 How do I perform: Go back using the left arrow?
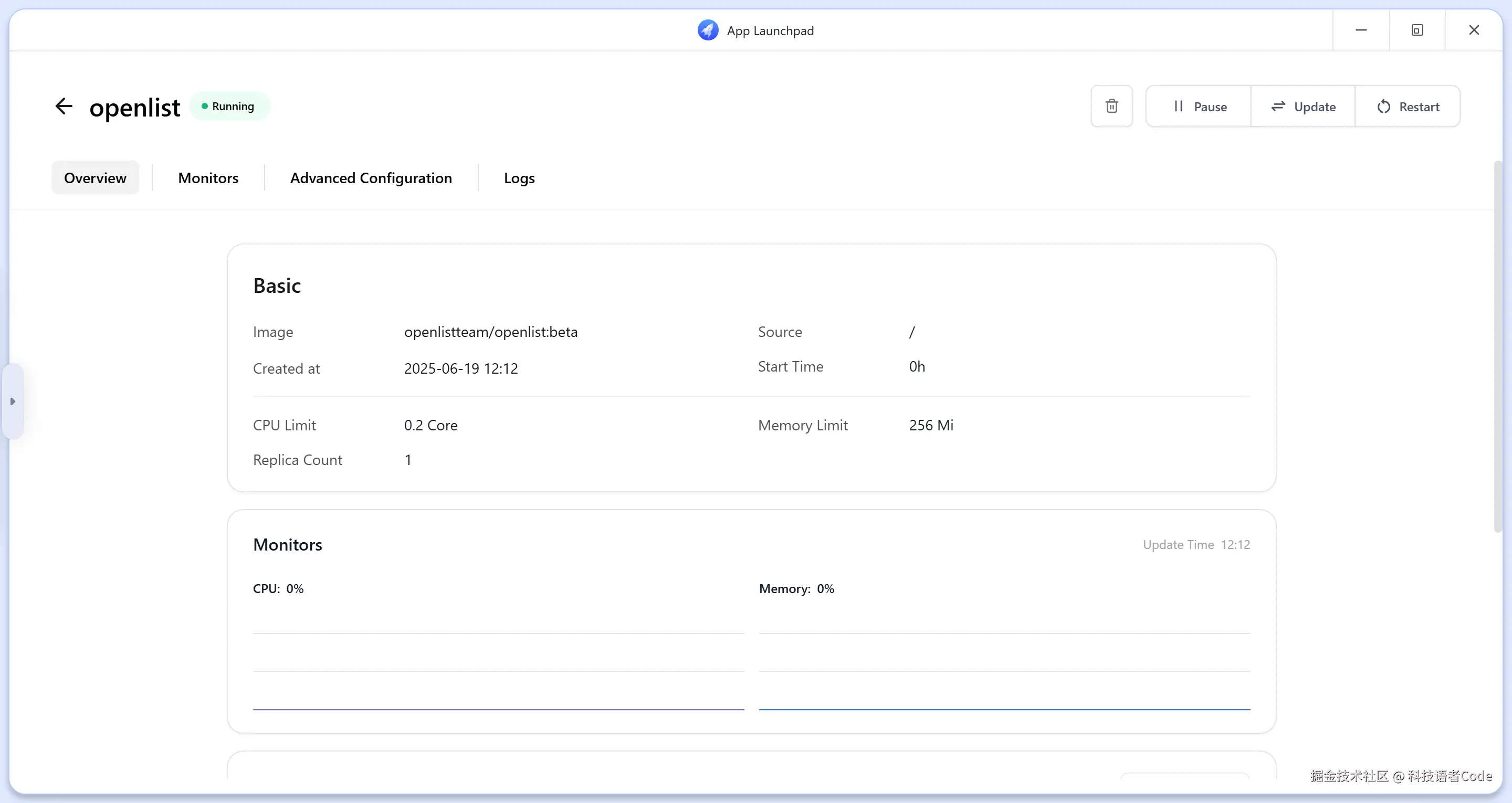pyautogui.click(x=64, y=106)
